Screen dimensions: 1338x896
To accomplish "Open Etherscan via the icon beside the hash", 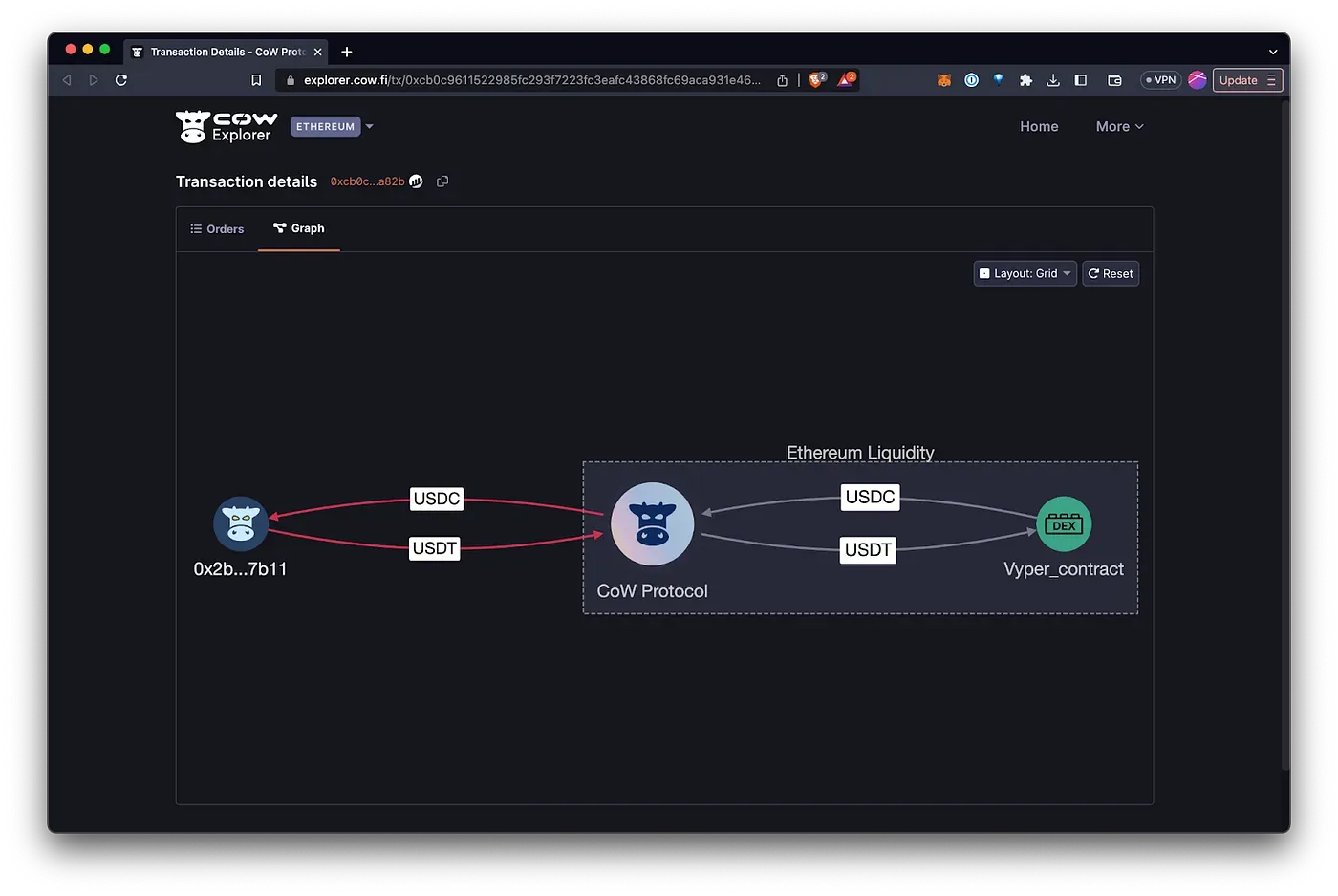I will point(416,181).
